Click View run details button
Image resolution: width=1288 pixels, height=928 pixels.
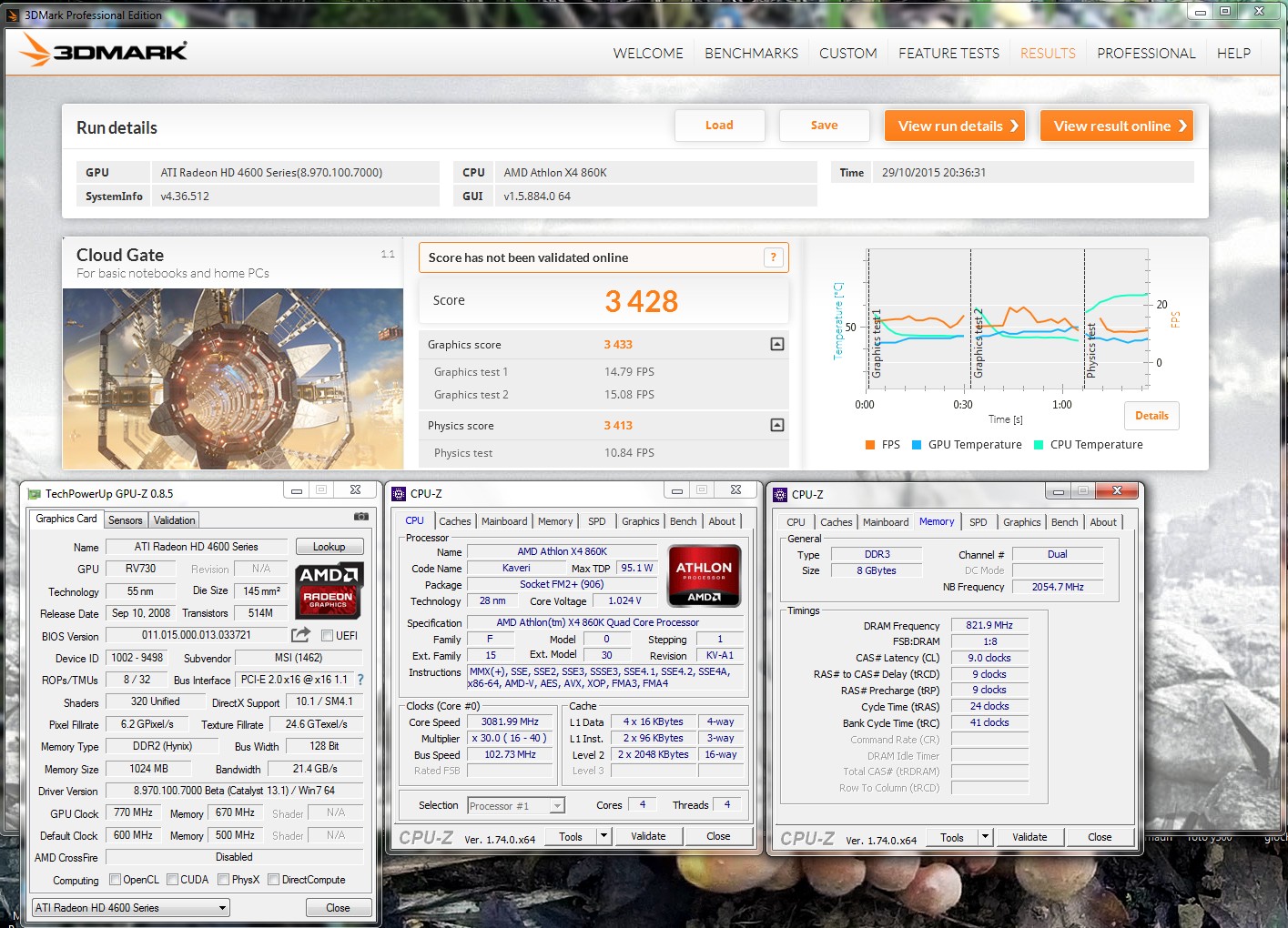click(955, 126)
